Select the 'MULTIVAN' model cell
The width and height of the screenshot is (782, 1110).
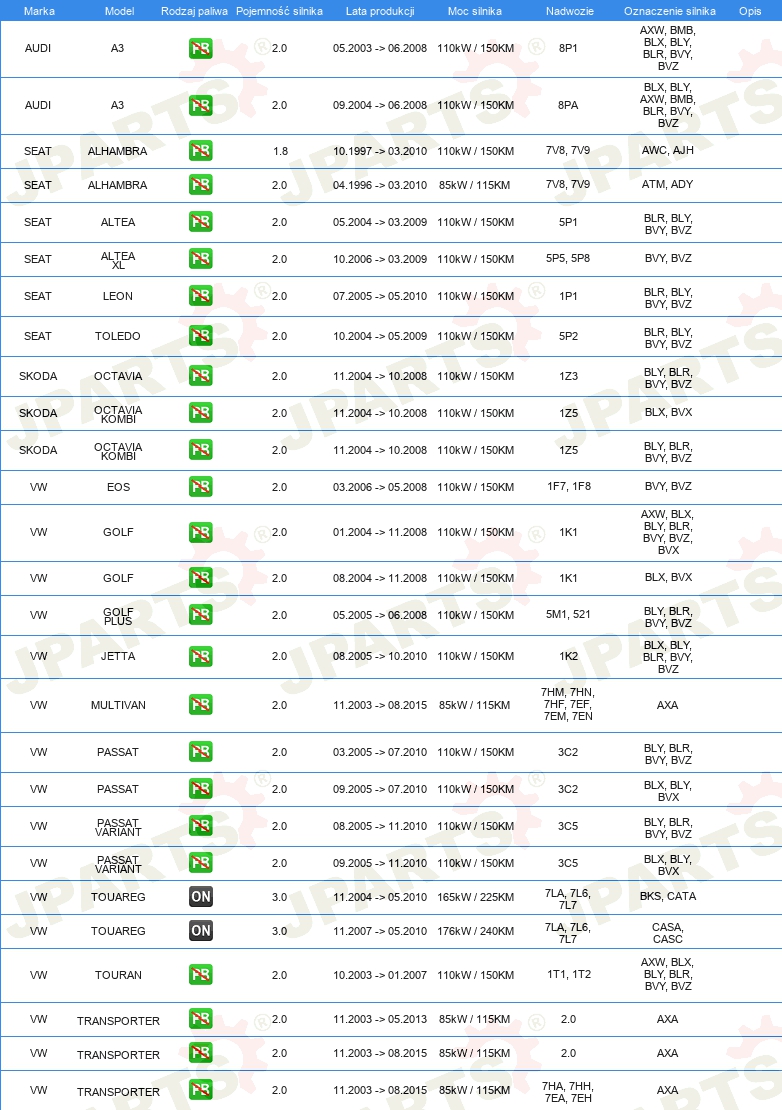[x=118, y=705]
